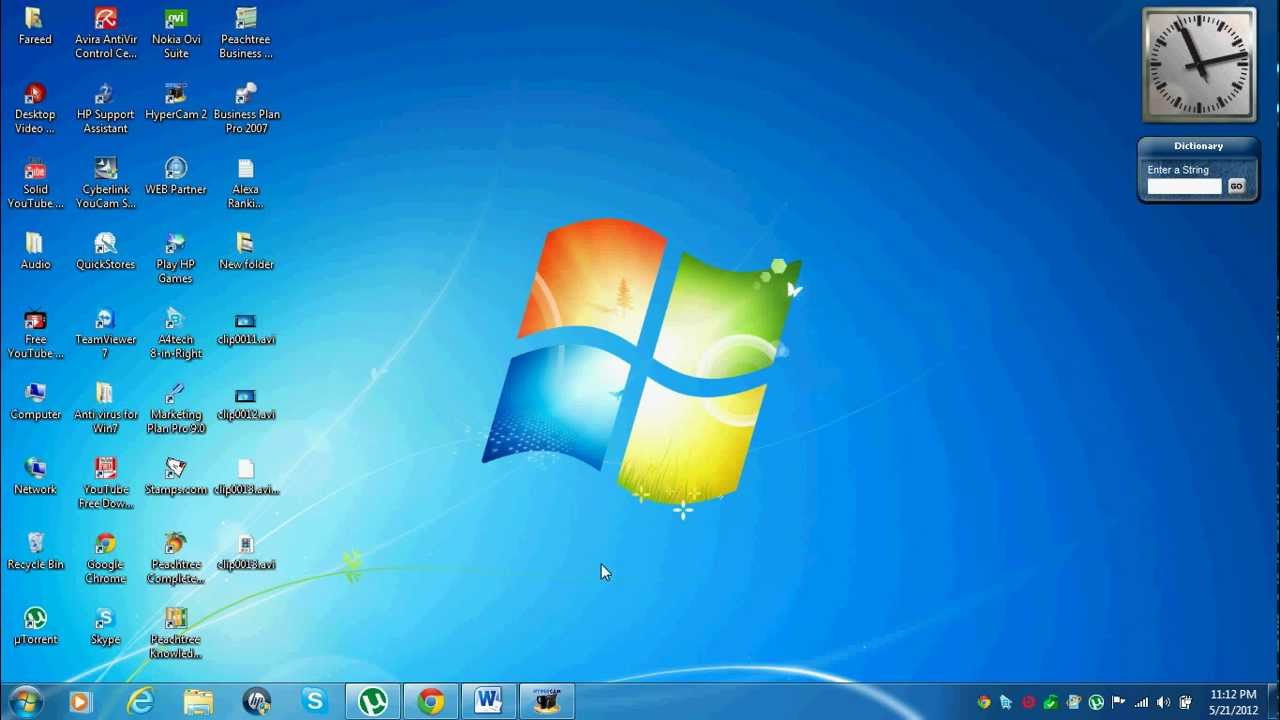This screenshot has width=1280, height=720.
Task: Select Peachtree Knowled... desktop icon
Action: (x=176, y=634)
